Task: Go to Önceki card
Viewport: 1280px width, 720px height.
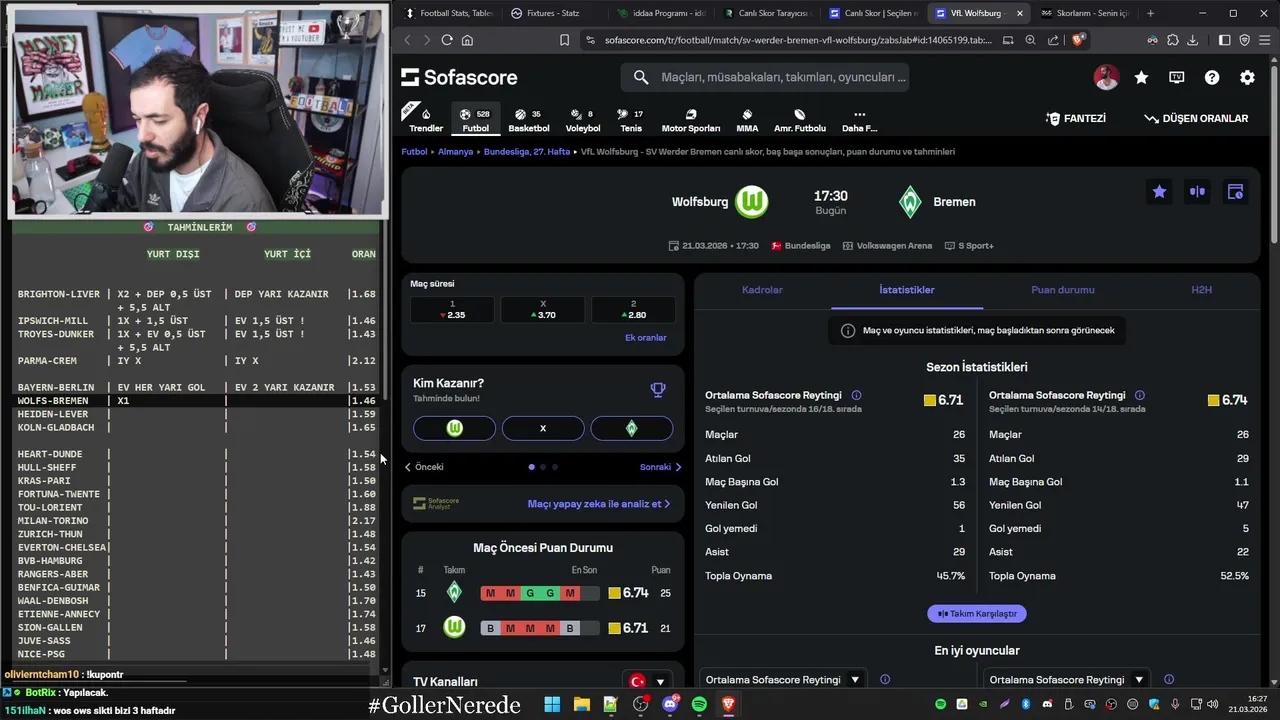Action: click(x=424, y=467)
